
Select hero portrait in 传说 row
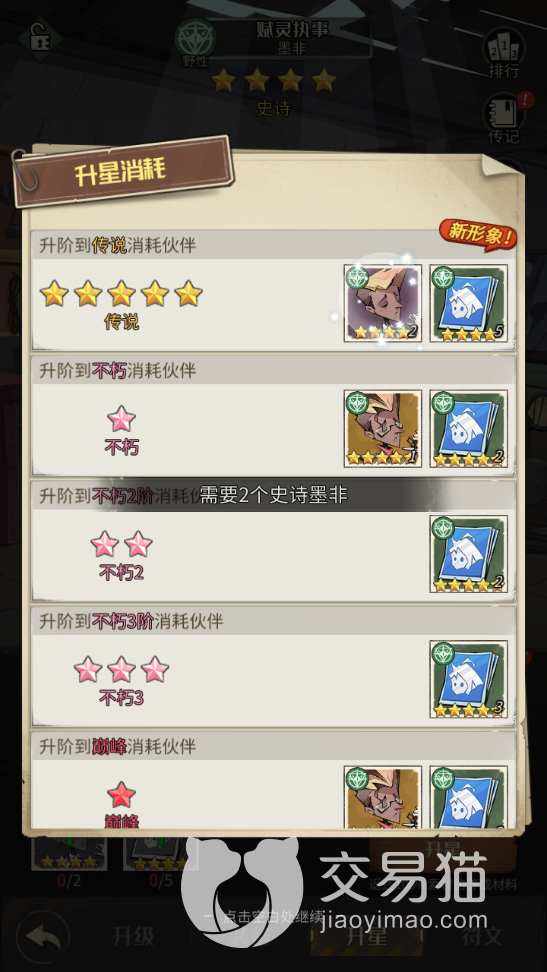point(383,303)
